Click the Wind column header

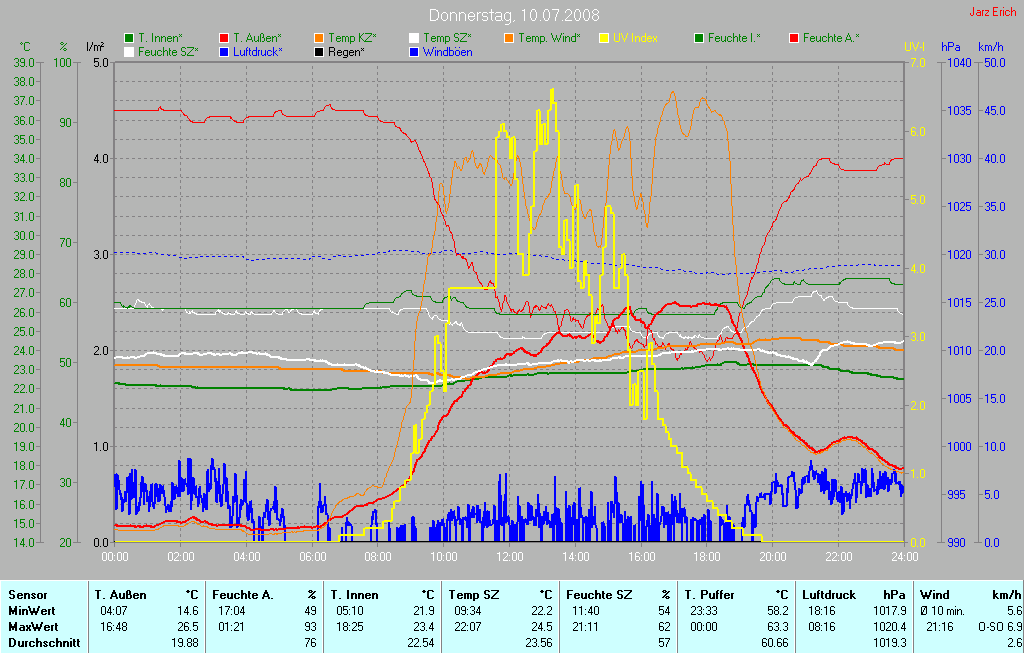935,595
